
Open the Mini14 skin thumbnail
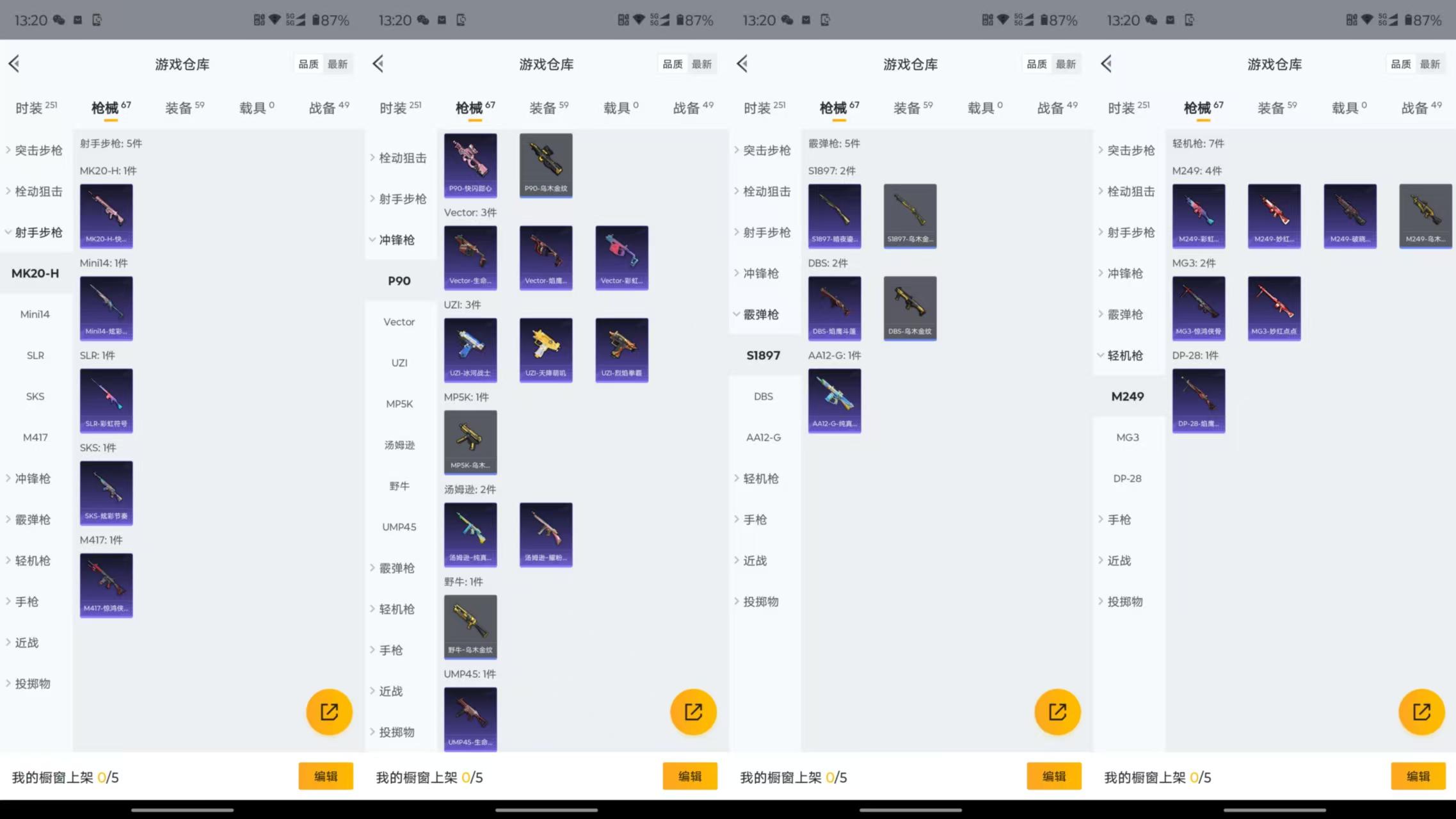pos(106,308)
